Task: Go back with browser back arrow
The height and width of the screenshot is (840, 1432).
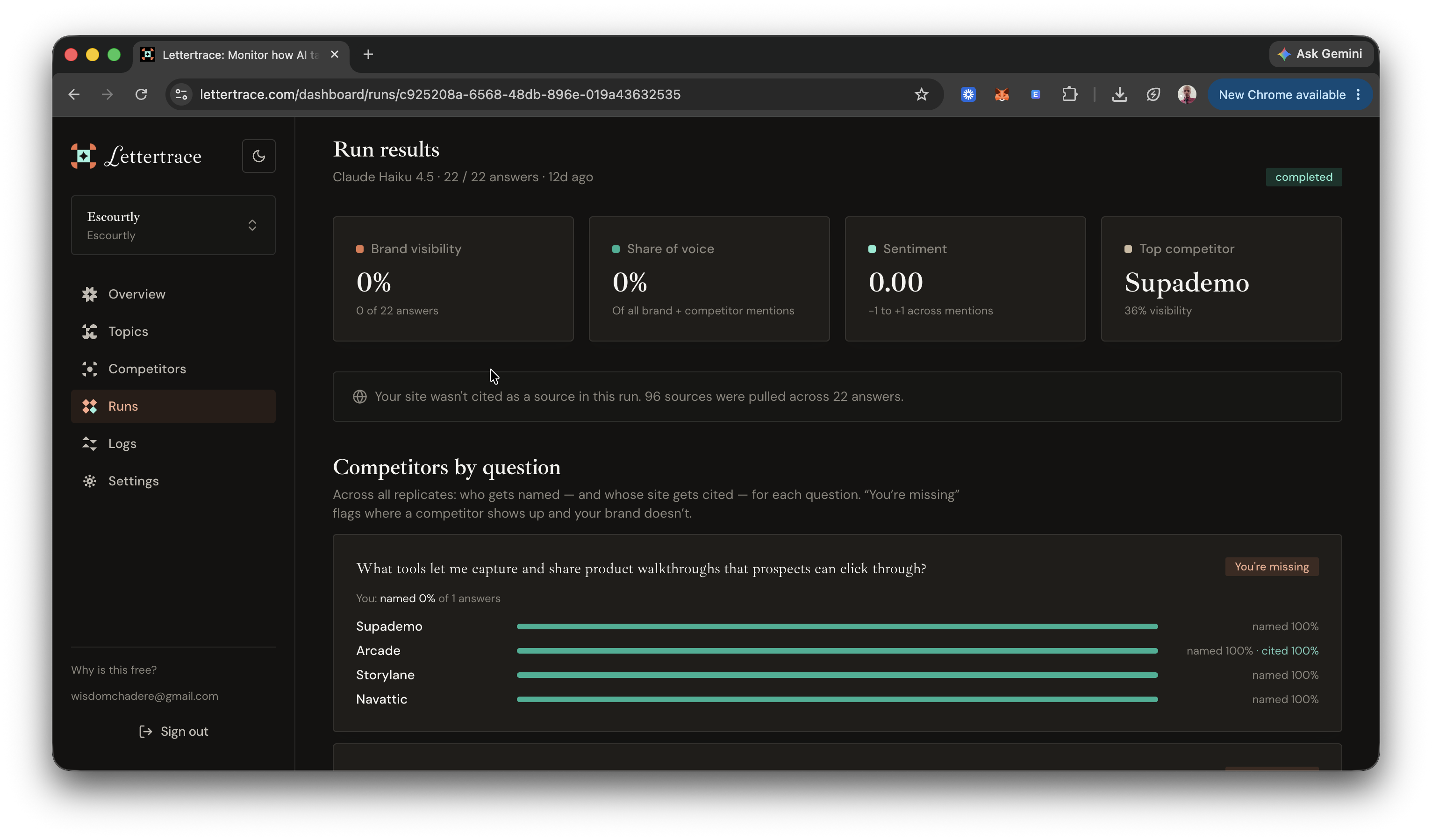Action: [x=74, y=94]
